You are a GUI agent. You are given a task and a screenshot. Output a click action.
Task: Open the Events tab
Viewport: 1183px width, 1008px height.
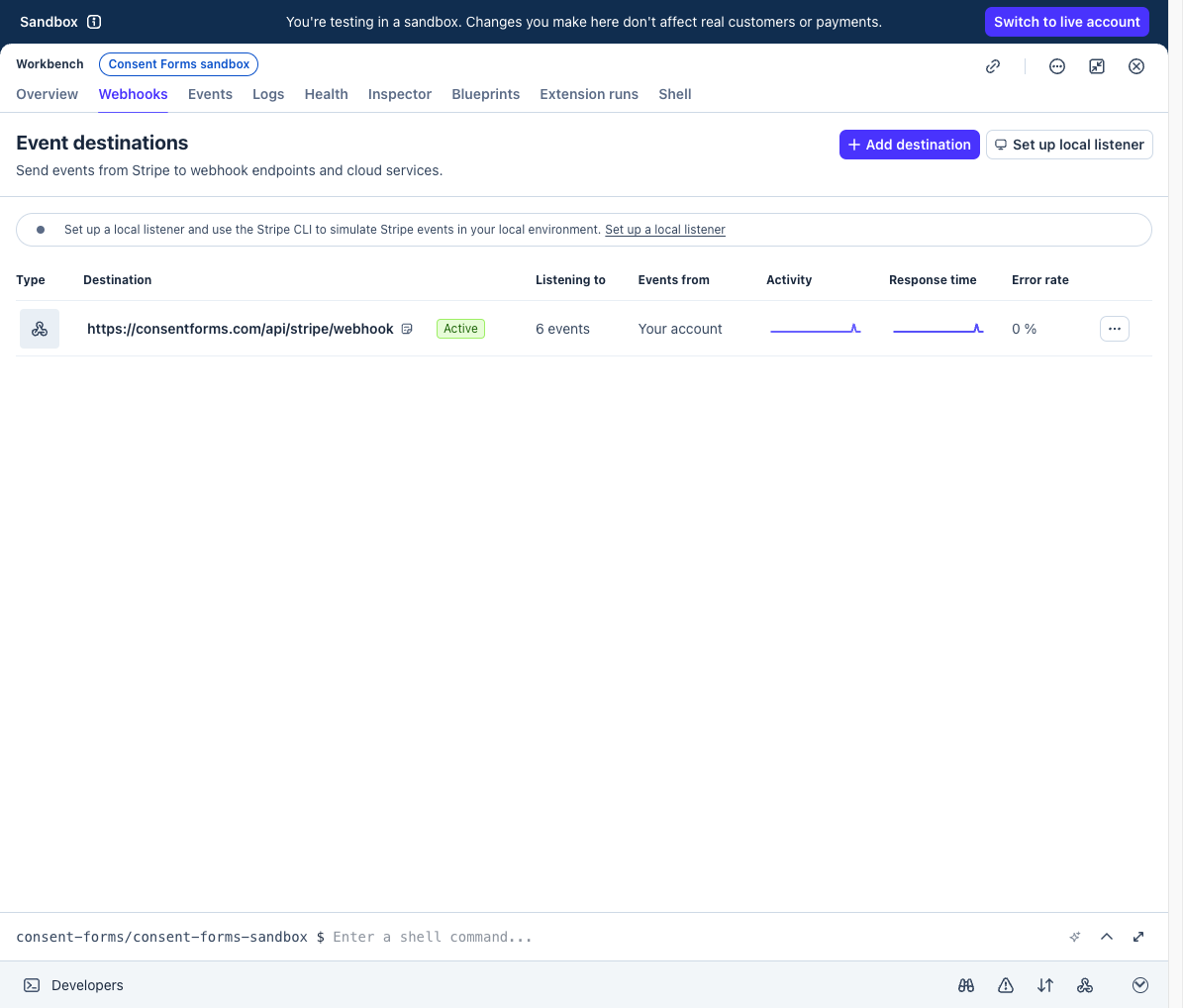point(210,94)
